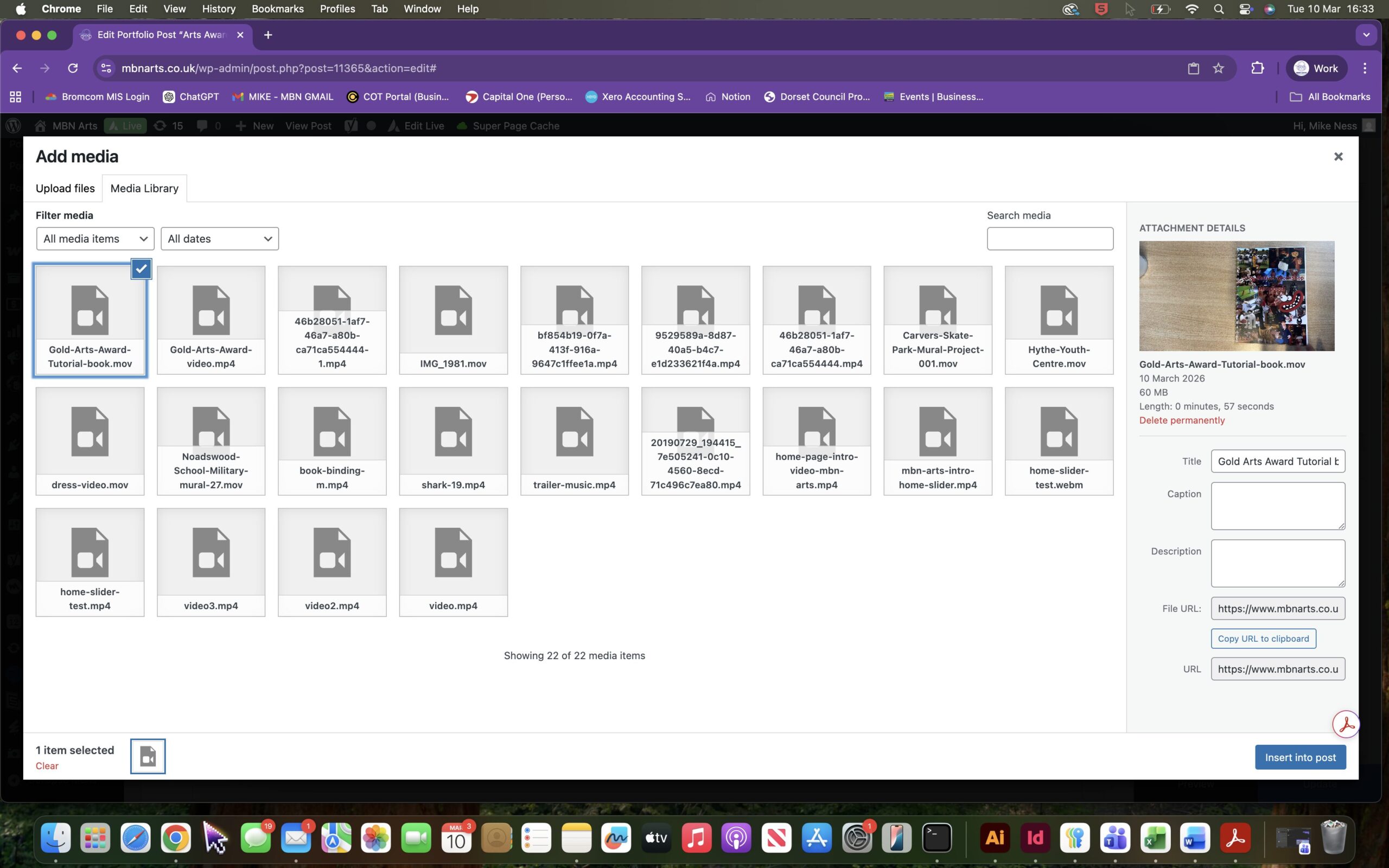Click into the Description text area
This screenshot has height=868, width=1389.
(x=1278, y=563)
